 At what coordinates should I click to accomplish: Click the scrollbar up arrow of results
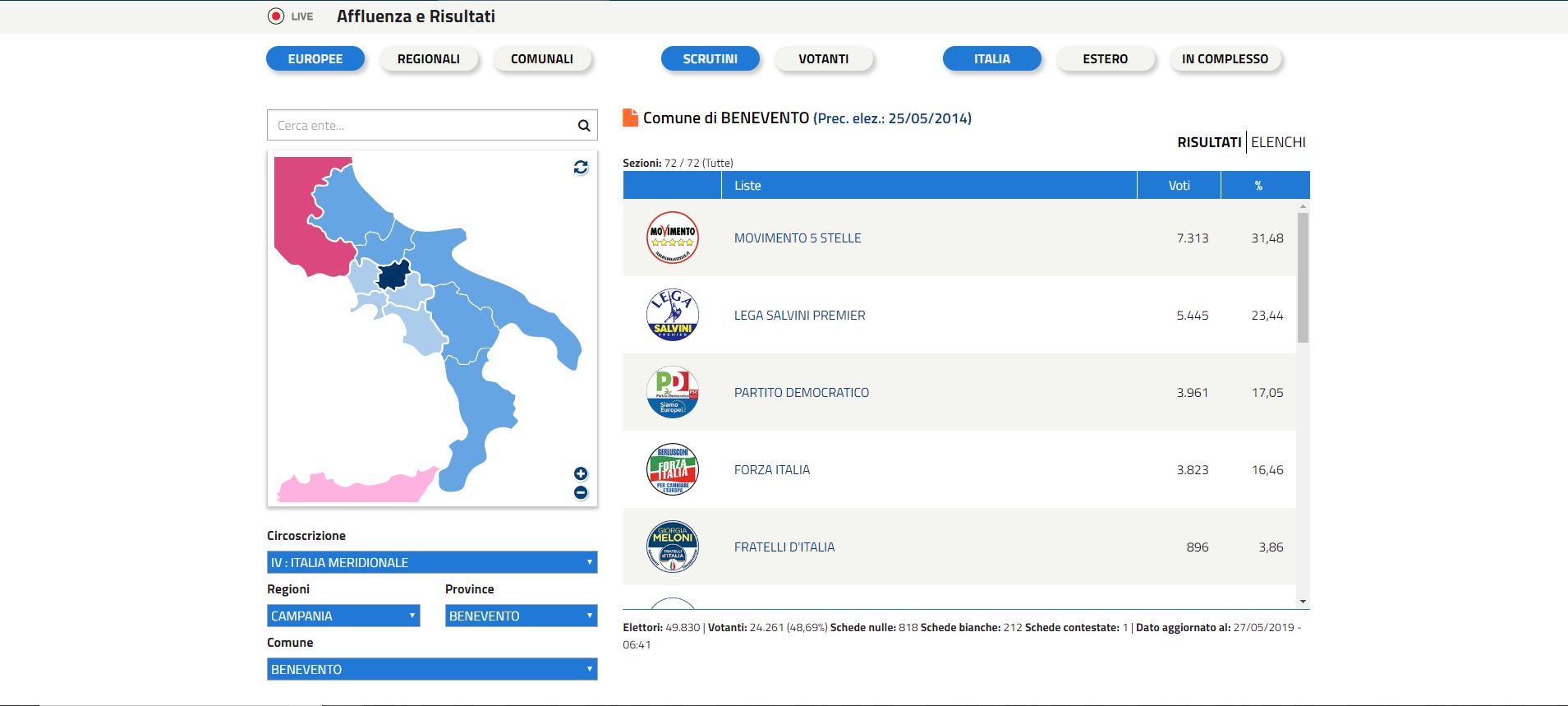point(1303,206)
